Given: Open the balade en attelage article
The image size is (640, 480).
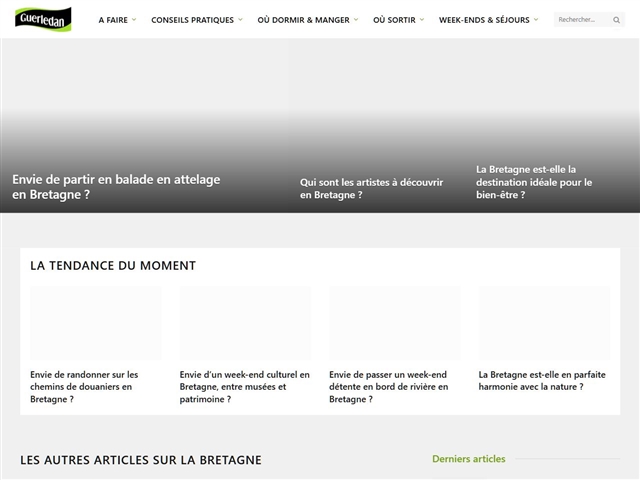Looking at the screenshot, I should [116, 187].
